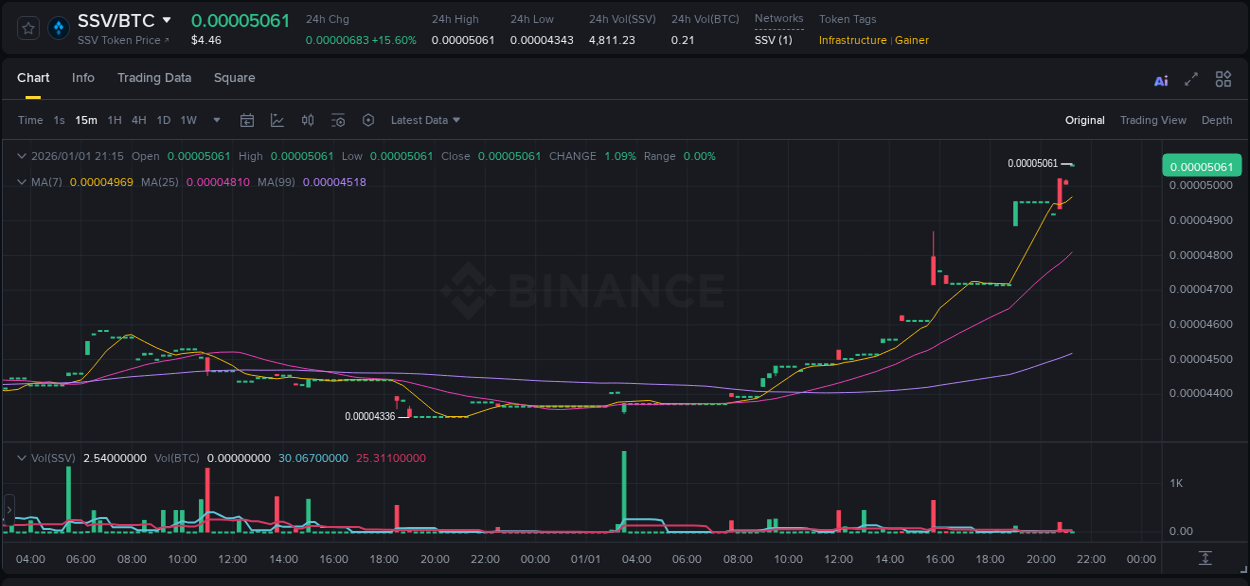1250x586 pixels.
Task: Open the chart style line-chart icon
Action: (277, 120)
